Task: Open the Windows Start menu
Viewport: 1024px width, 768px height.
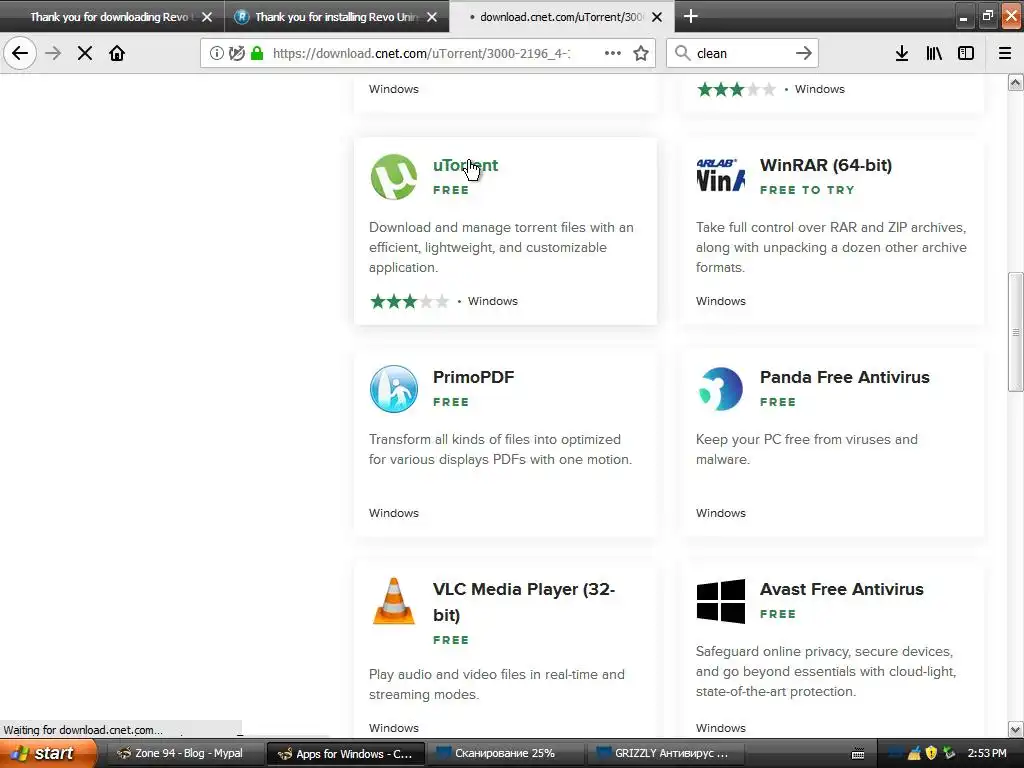Action: [48, 753]
